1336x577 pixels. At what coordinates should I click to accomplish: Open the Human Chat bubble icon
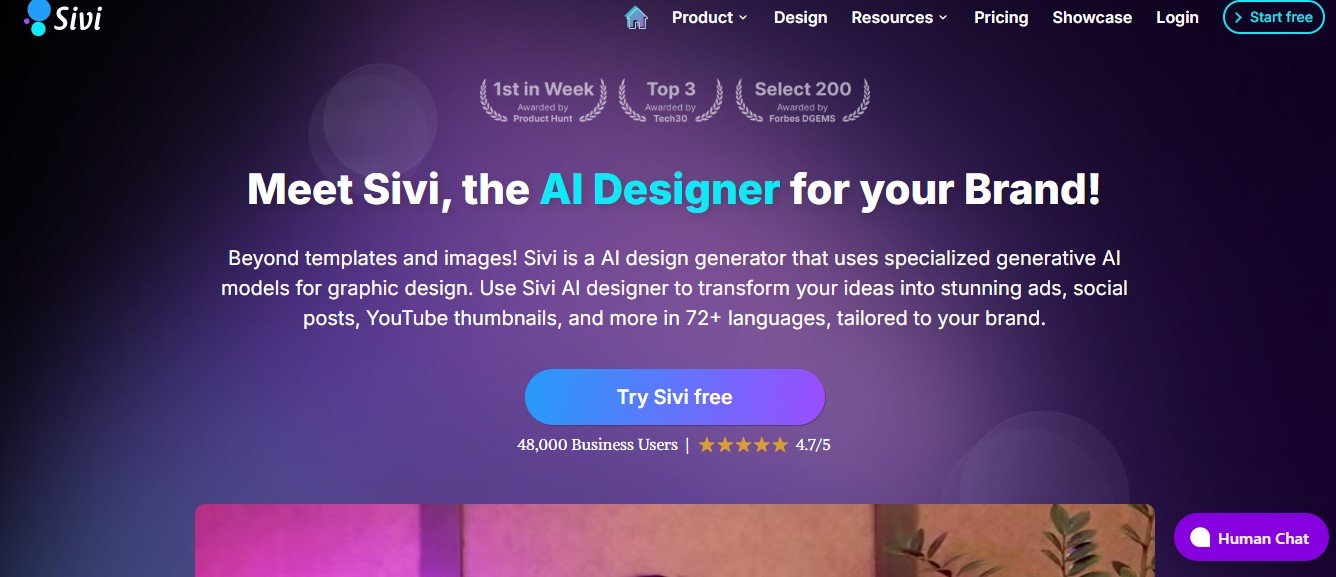click(1200, 538)
